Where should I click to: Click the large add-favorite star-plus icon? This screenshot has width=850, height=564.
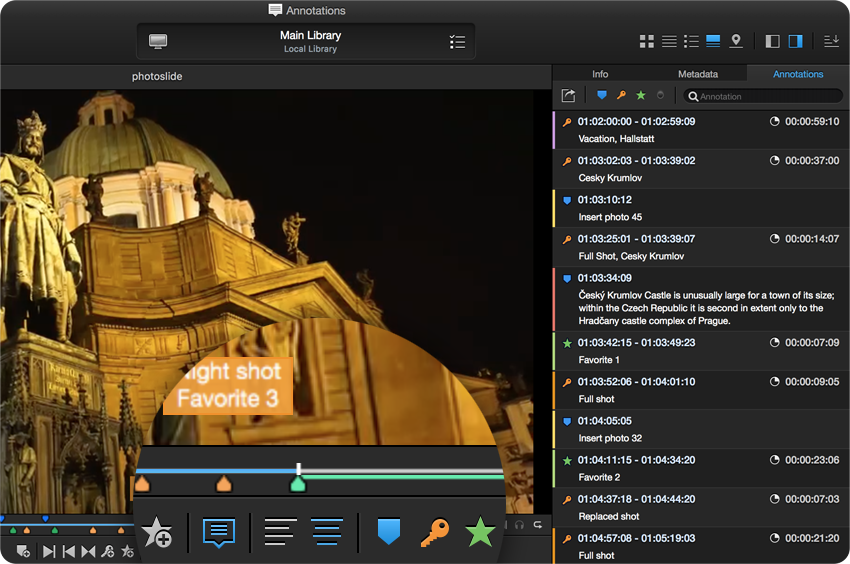point(156,531)
